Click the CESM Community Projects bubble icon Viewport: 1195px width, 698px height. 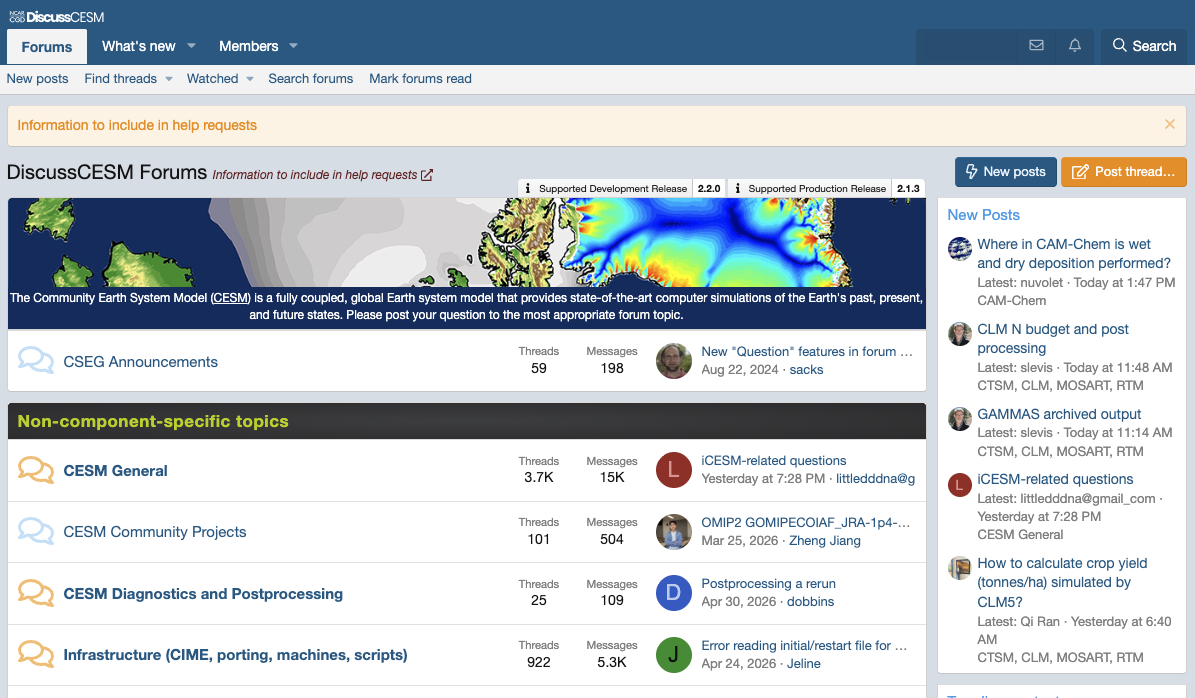36,532
